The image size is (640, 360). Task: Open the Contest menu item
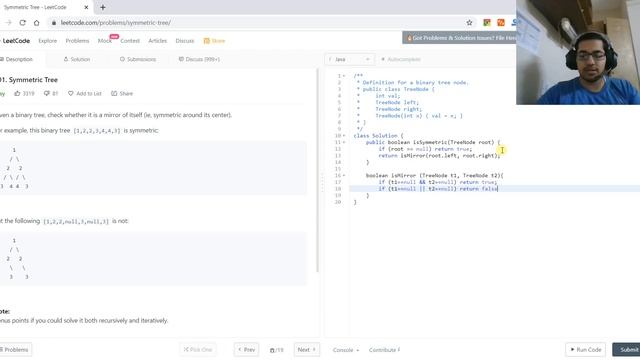tap(130, 41)
